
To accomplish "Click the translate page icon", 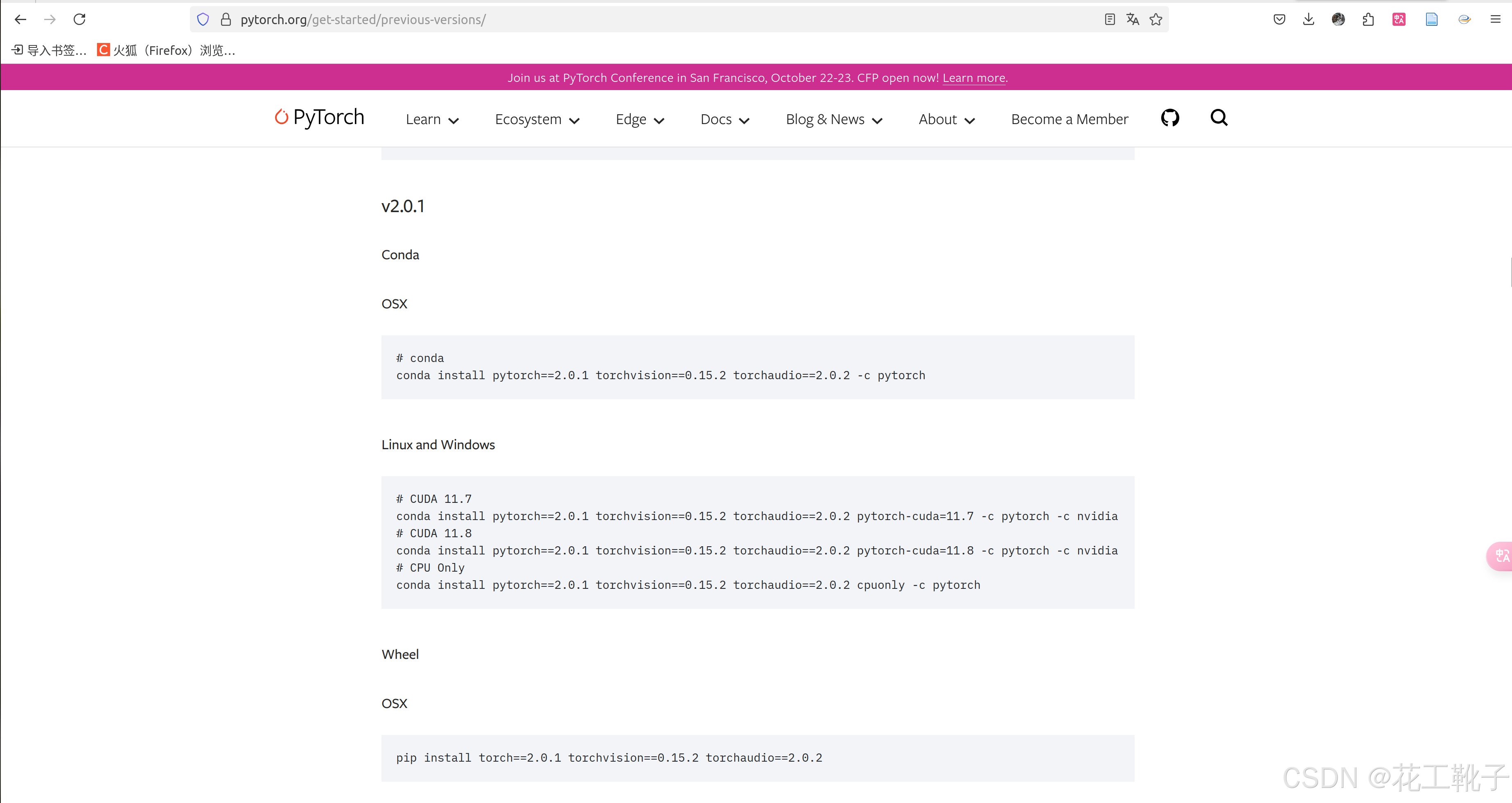I will (1132, 19).
